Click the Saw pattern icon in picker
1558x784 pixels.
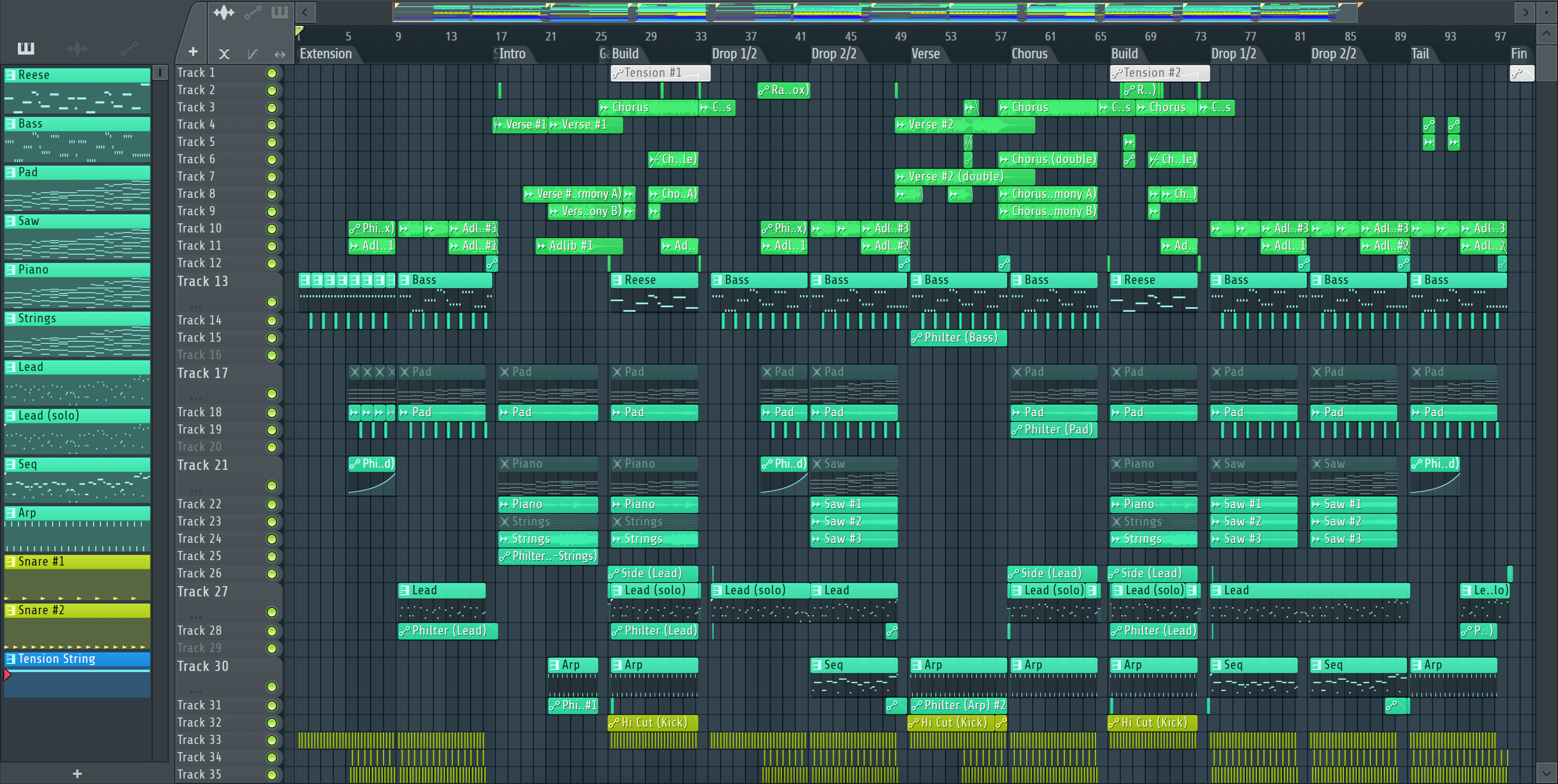click(x=10, y=221)
